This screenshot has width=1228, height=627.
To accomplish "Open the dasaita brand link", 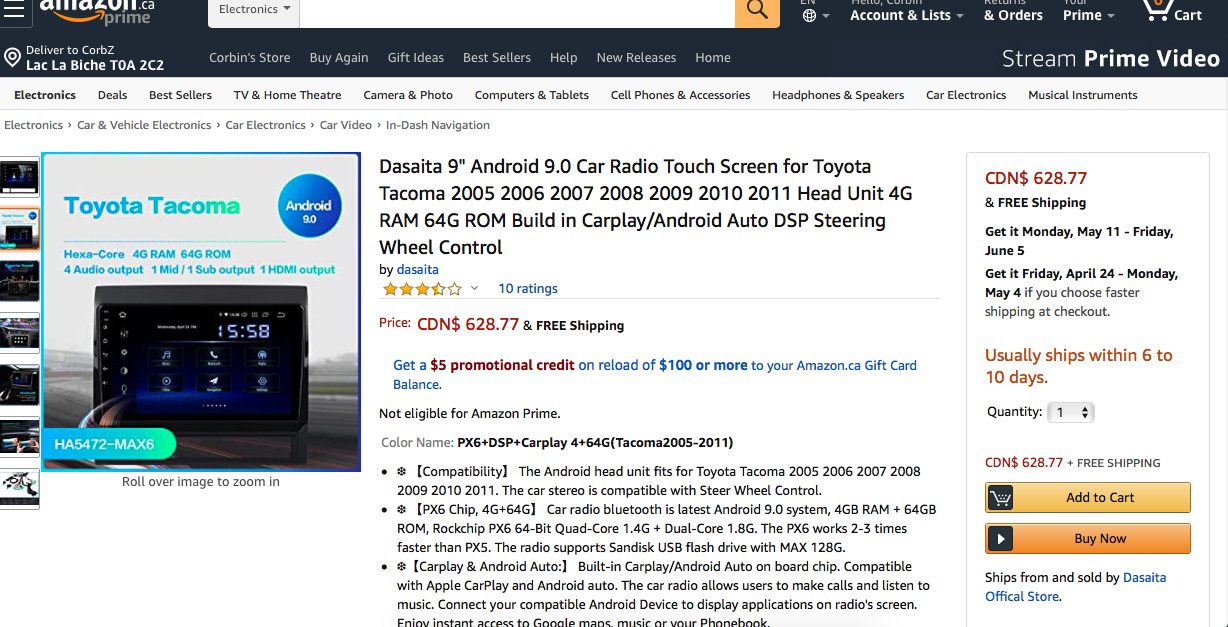I will (x=417, y=270).
